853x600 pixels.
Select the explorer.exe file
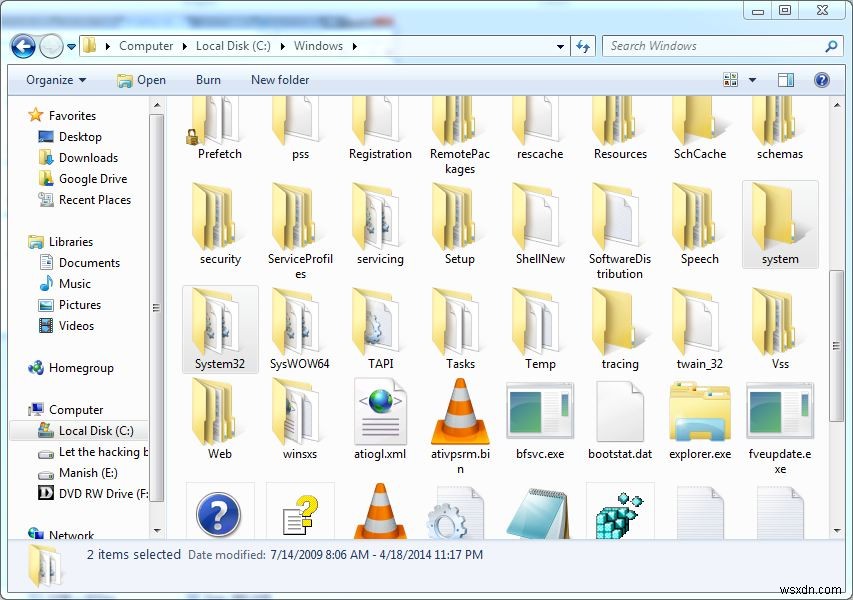(700, 419)
